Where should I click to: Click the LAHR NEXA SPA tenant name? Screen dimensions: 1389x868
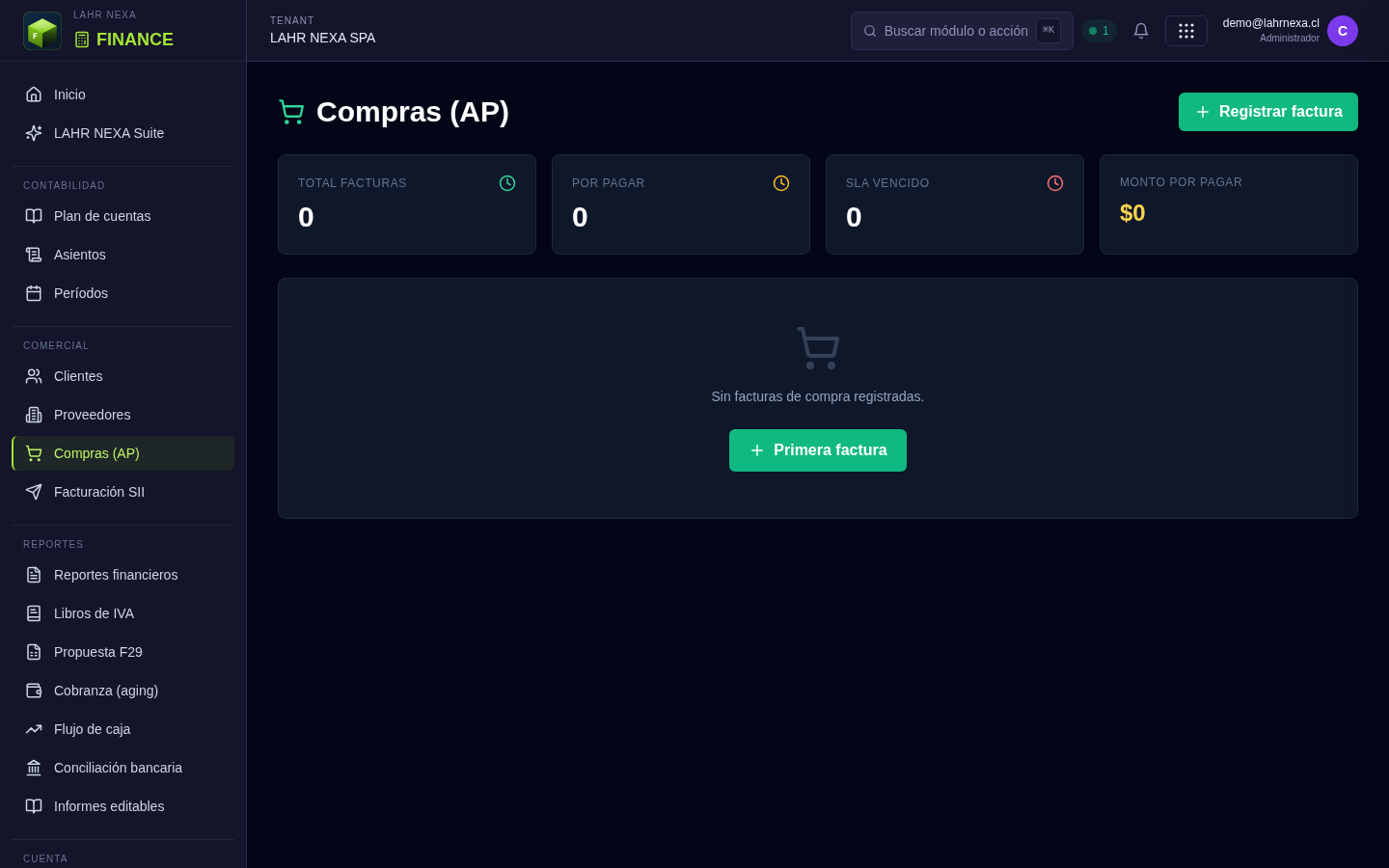click(323, 38)
